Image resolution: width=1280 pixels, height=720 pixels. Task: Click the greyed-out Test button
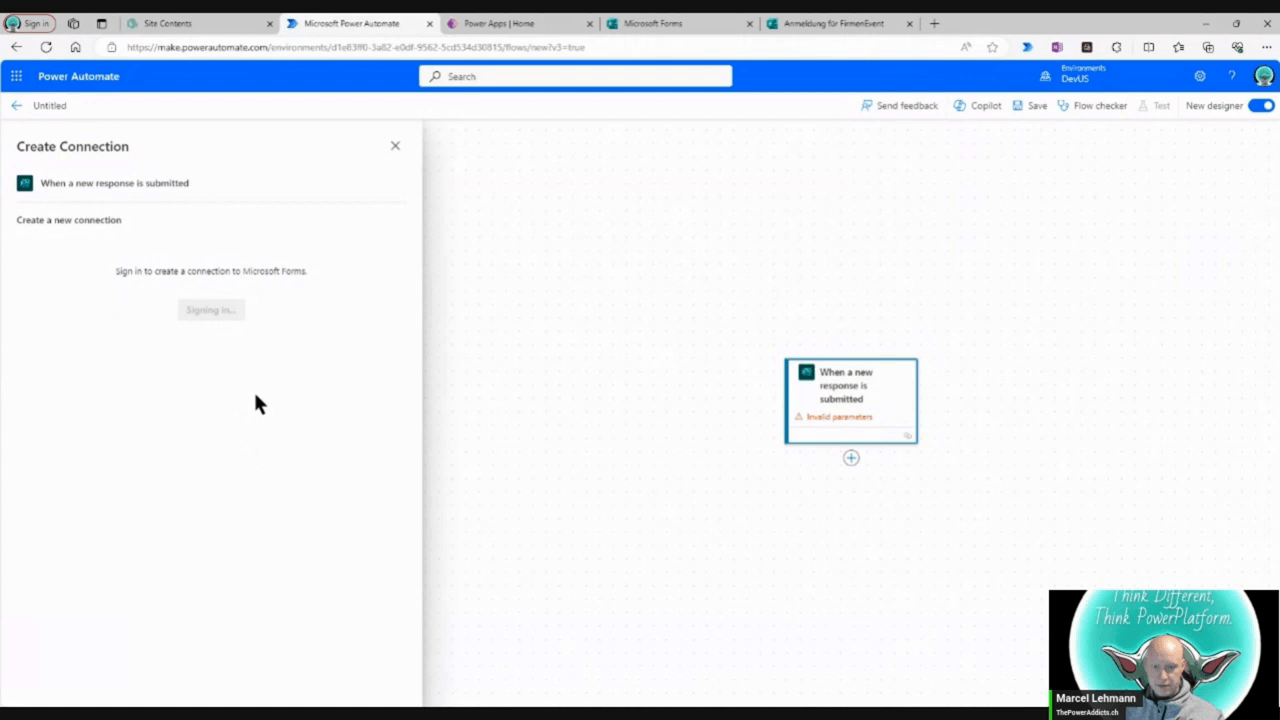[x=1154, y=105]
